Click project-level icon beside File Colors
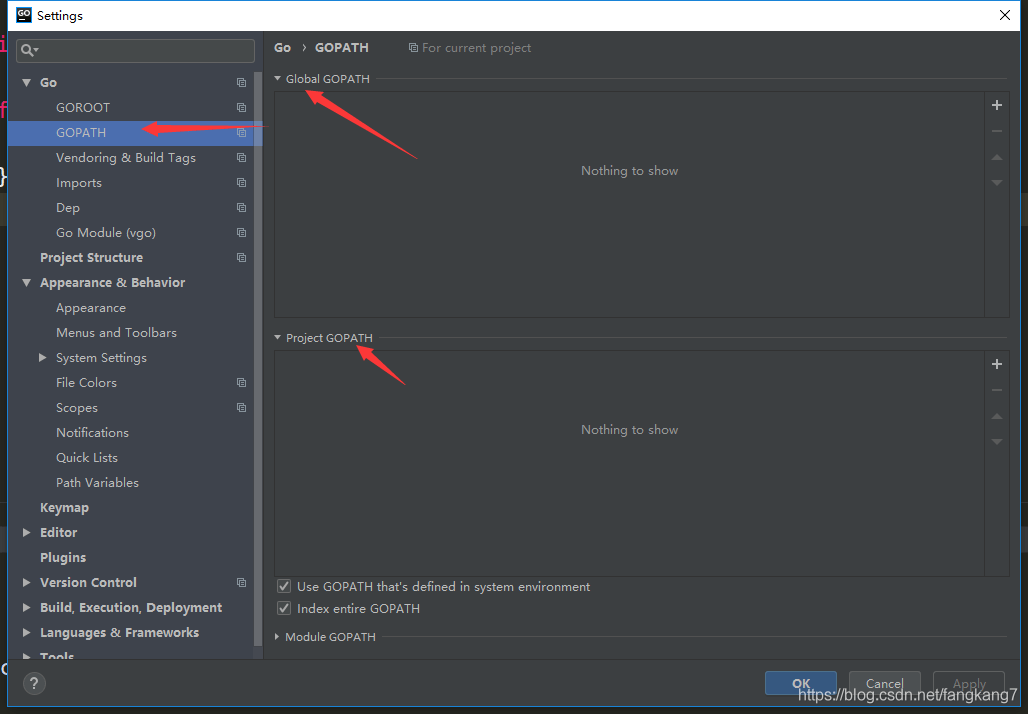 241,382
